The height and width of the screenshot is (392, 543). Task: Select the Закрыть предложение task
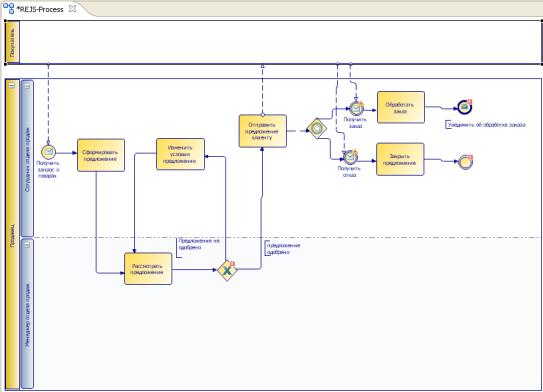click(x=400, y=159)
